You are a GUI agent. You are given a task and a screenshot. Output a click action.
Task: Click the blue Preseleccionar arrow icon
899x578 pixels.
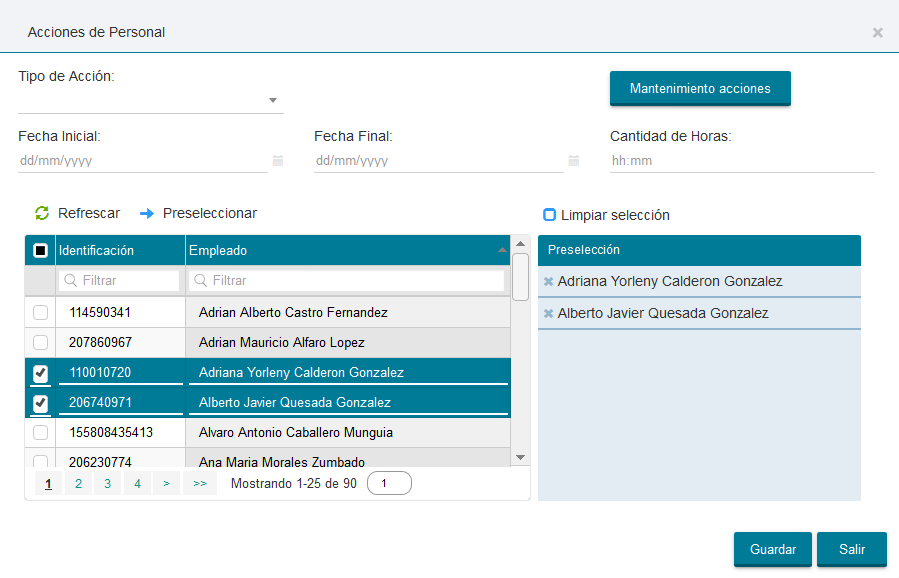click(x=147, y=213)
